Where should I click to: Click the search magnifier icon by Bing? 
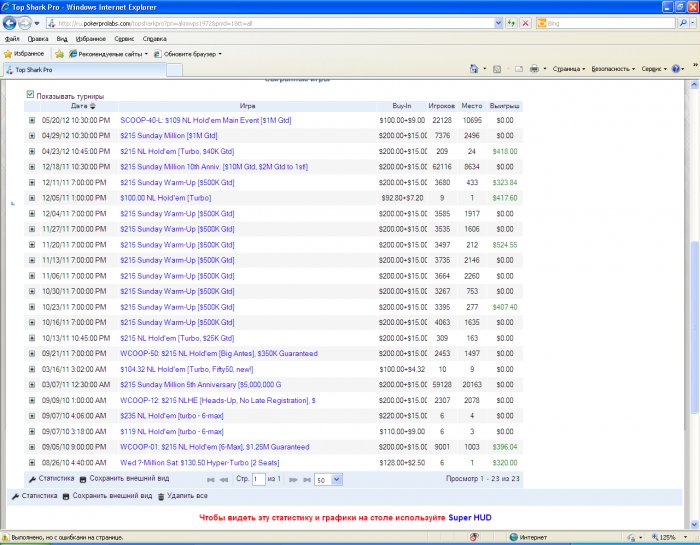click(x=683, y=23)
